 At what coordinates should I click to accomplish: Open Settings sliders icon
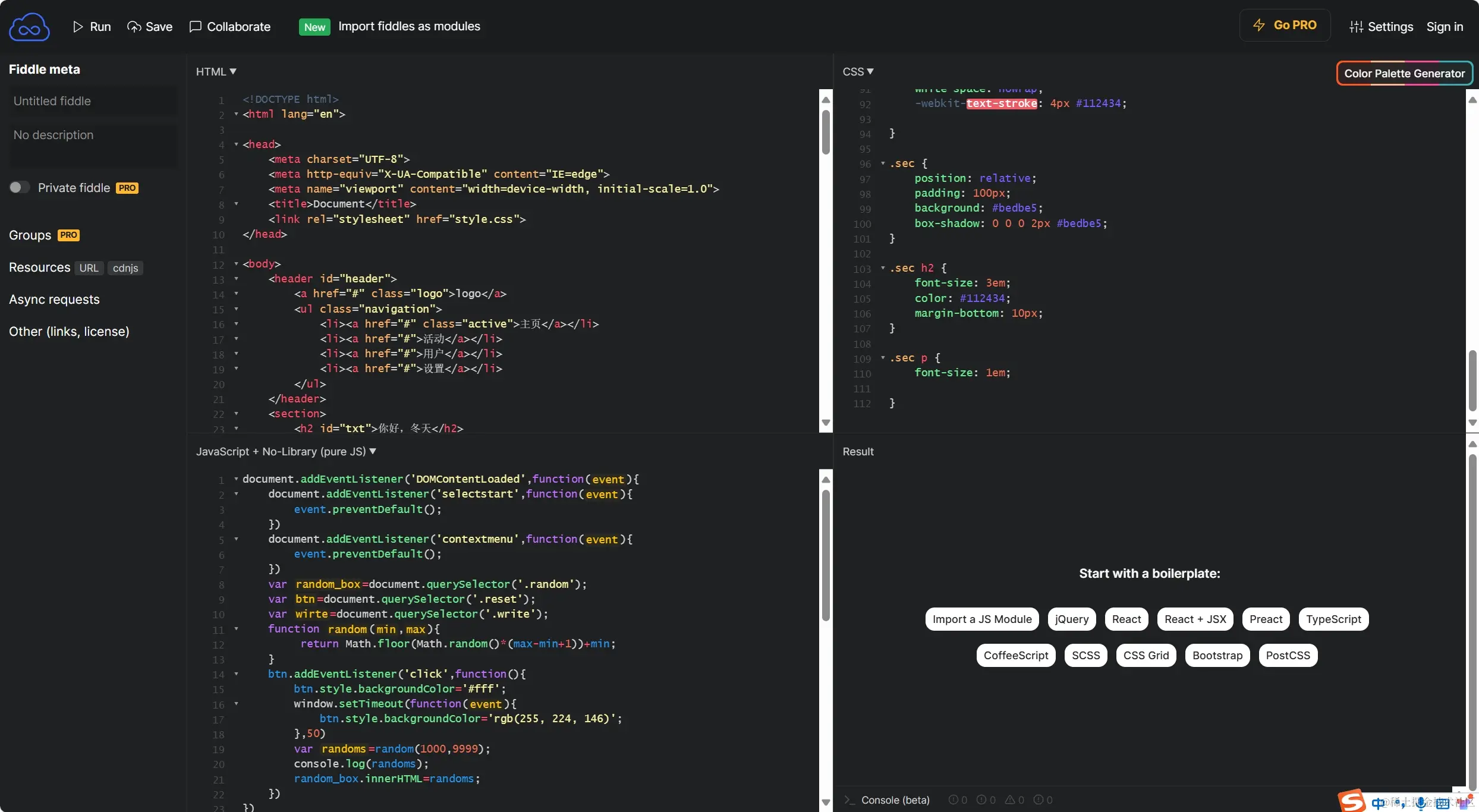coord(1356,27)
